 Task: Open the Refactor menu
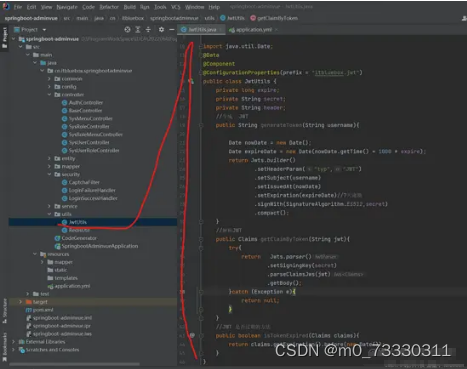tap(109, 7)
